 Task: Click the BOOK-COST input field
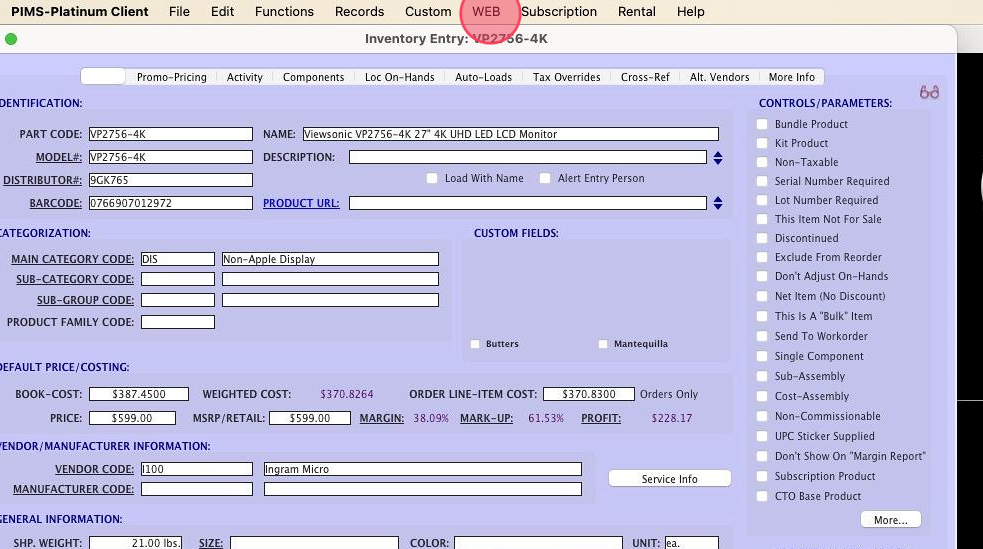(139, 394)
